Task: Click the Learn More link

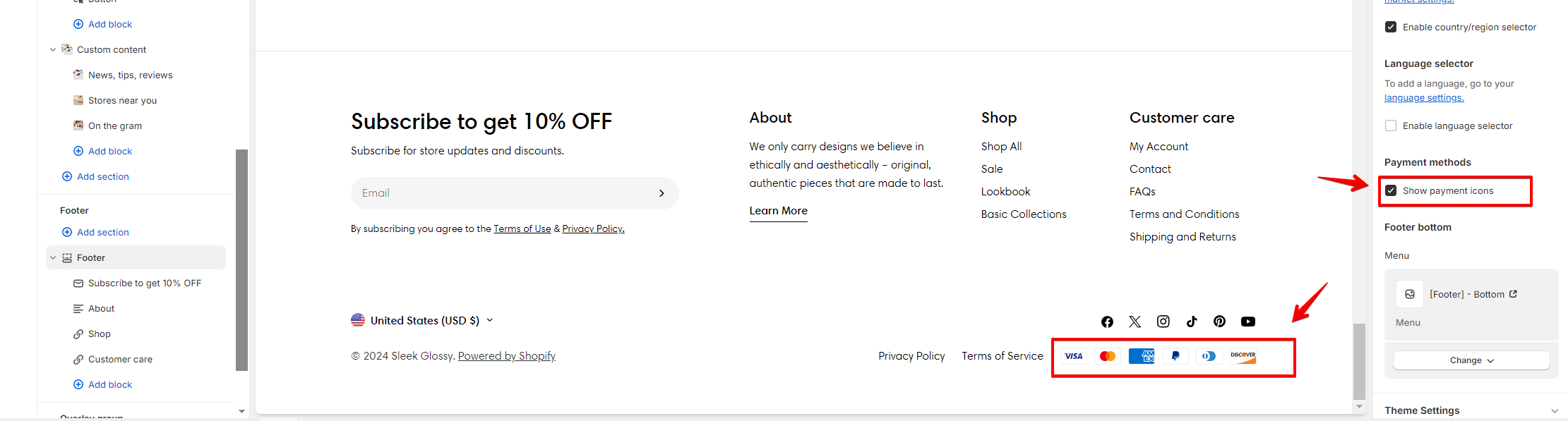Action: 778,211
